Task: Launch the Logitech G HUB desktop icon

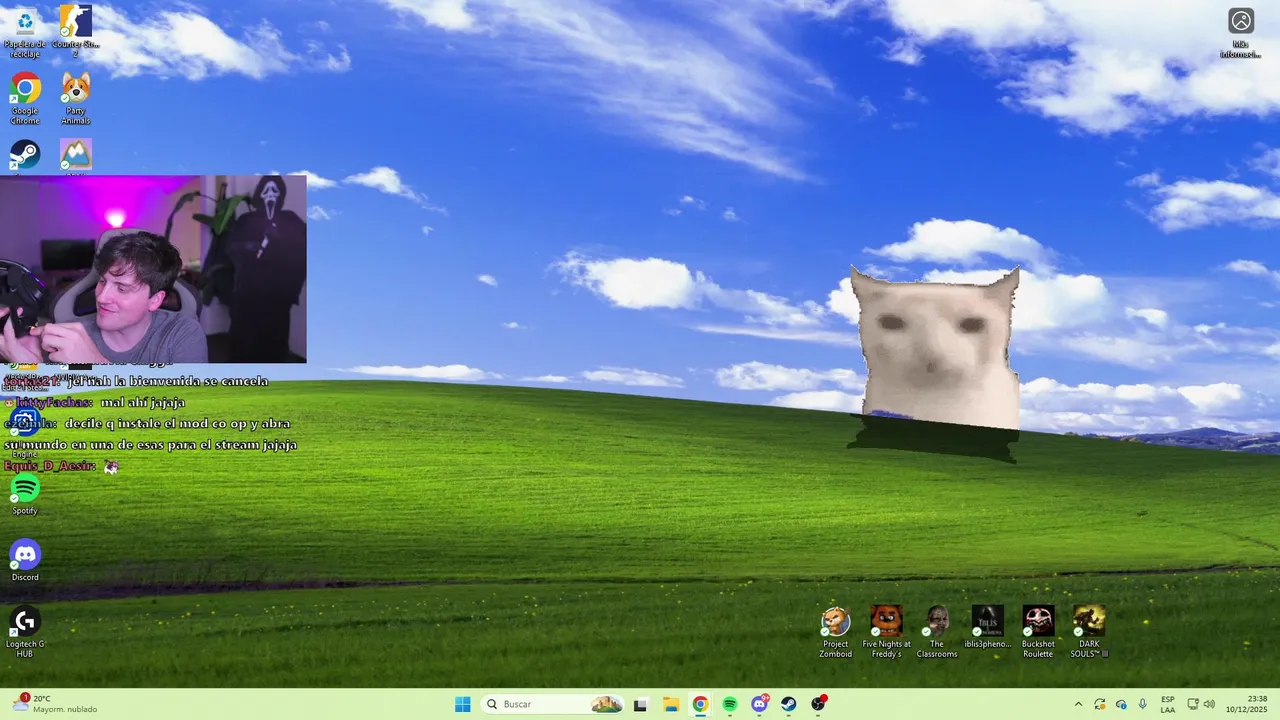Action: coord(24,632)
